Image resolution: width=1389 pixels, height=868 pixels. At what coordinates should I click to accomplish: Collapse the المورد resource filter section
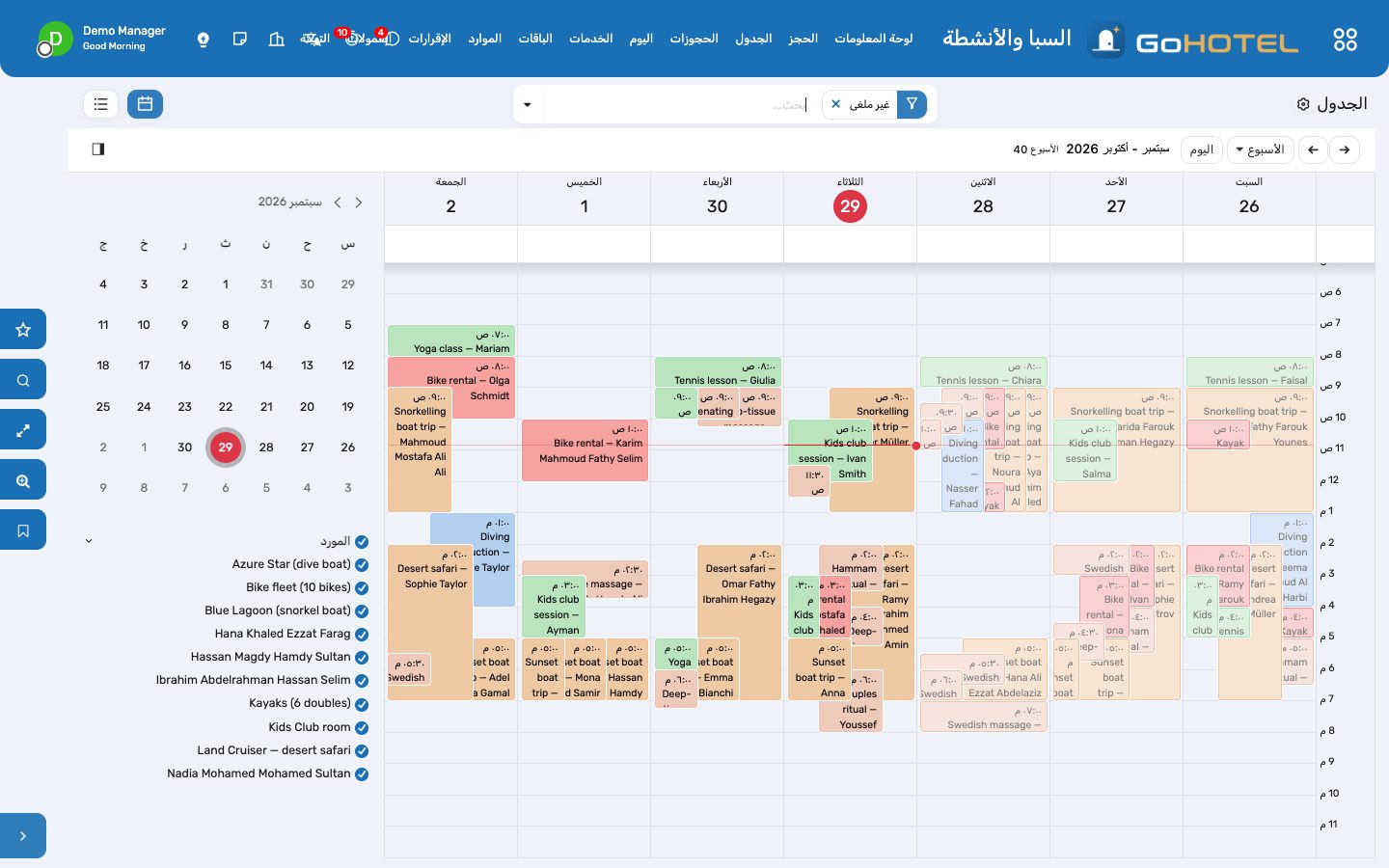click(x=89, y=541)
